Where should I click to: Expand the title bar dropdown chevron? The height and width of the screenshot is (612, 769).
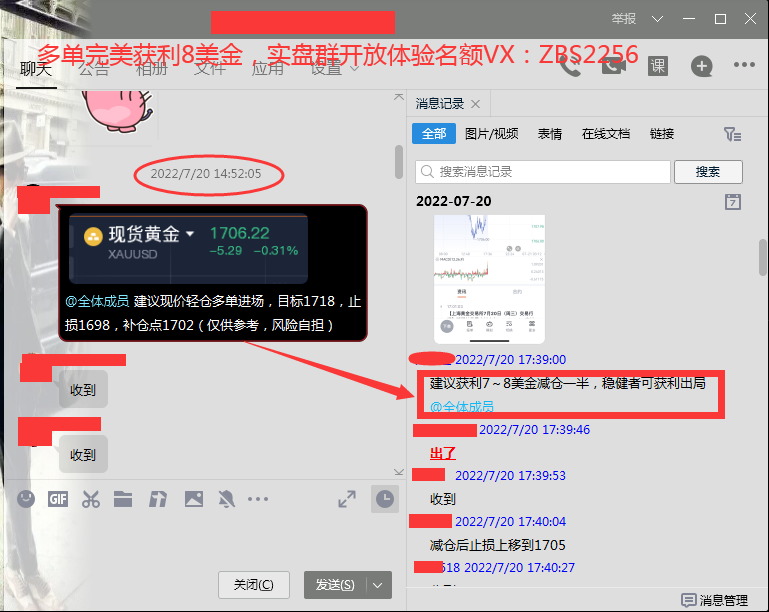click(x=657, y=19)
